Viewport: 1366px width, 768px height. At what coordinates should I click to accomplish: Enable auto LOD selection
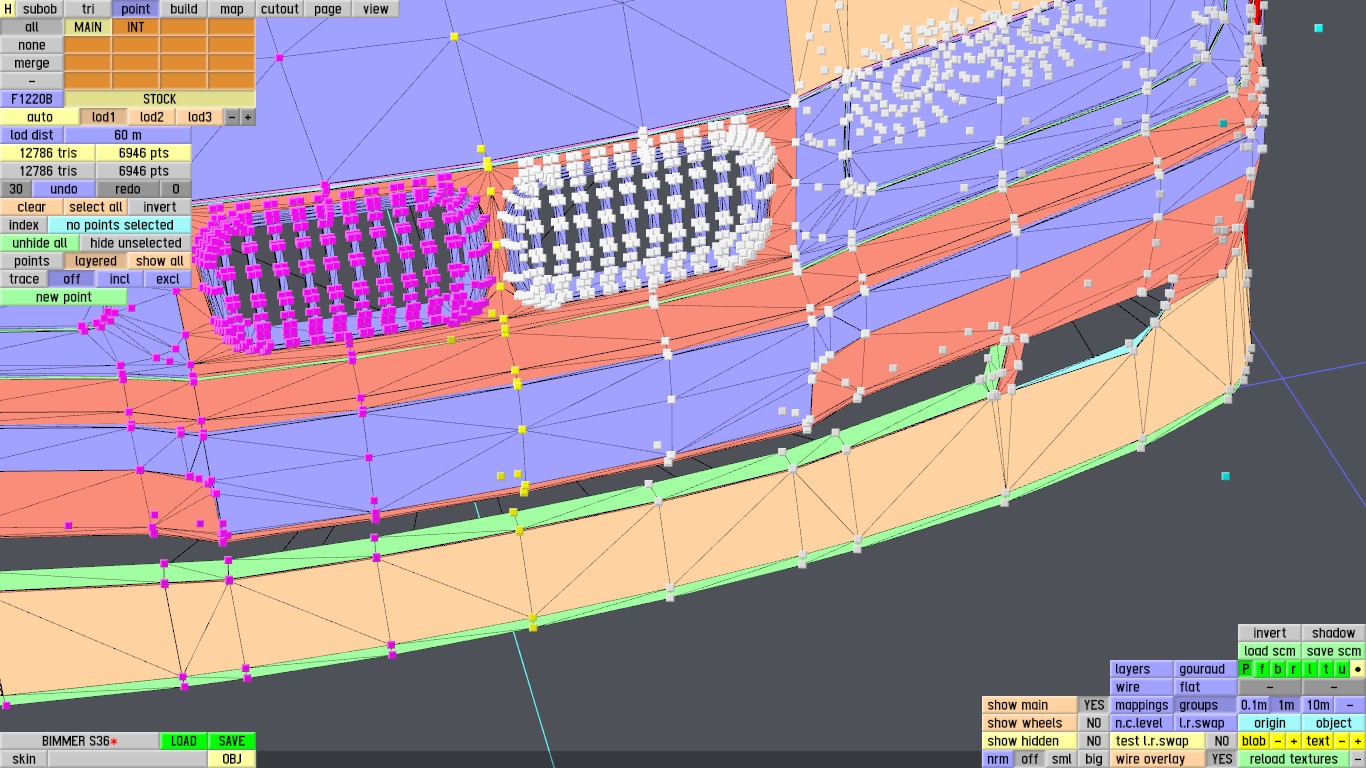(40, 117)
